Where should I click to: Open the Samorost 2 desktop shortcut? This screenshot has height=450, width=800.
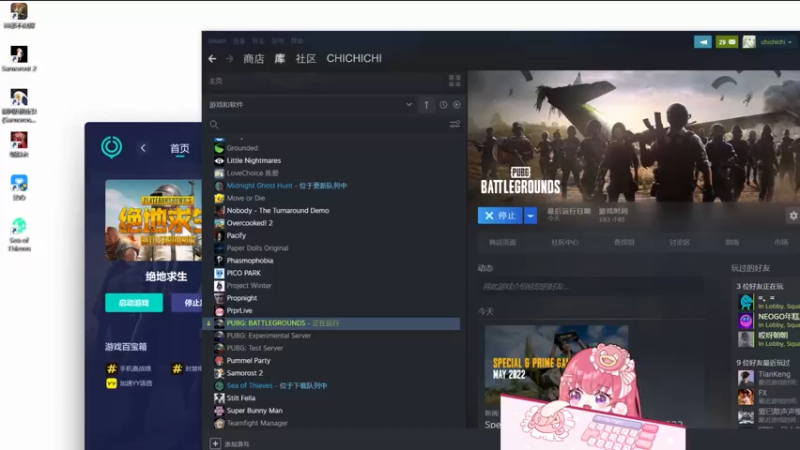tap(19, 58)
